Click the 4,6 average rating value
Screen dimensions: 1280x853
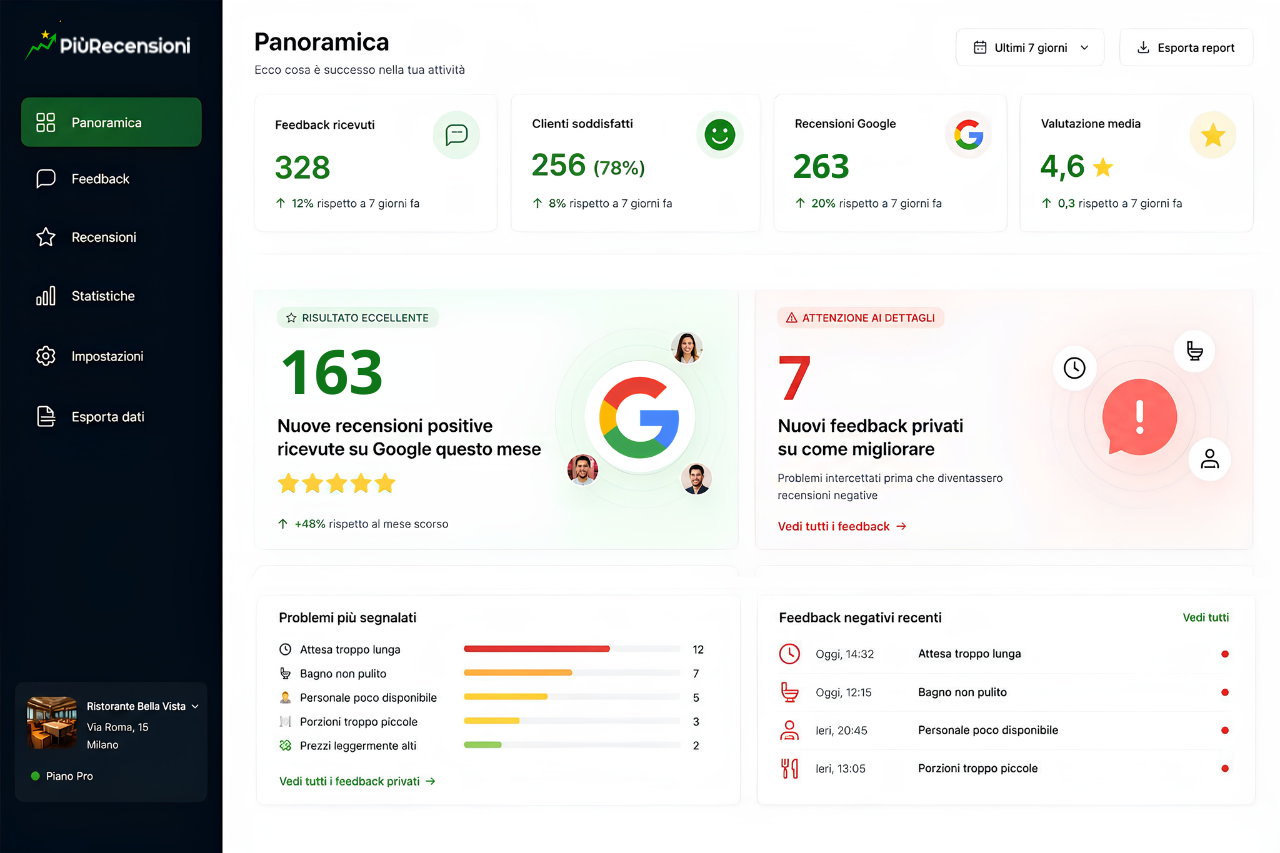pyautogui.click(x=1062, y=166)
